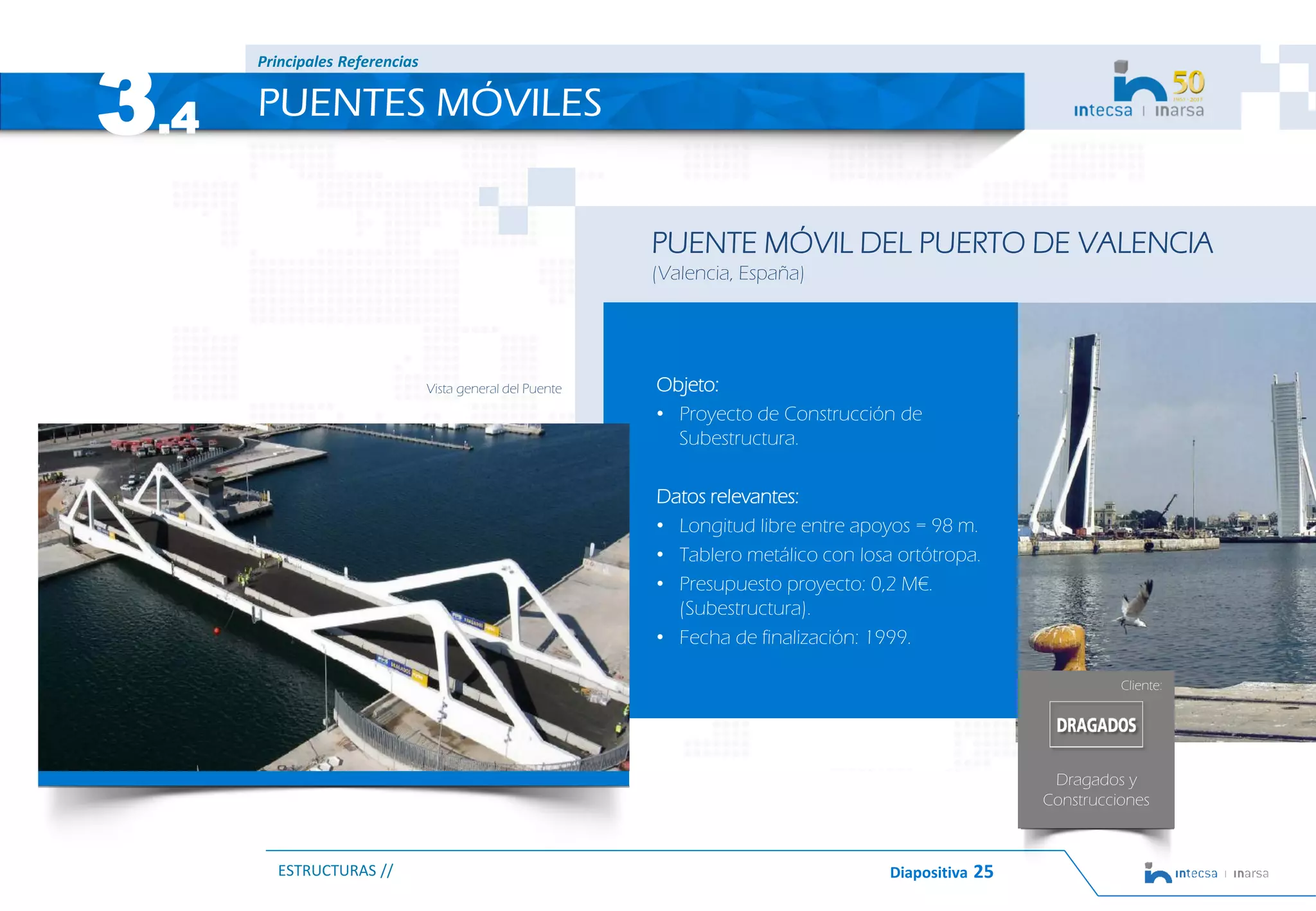Click the gold 50 anniversary emblem

point(1187,84)
